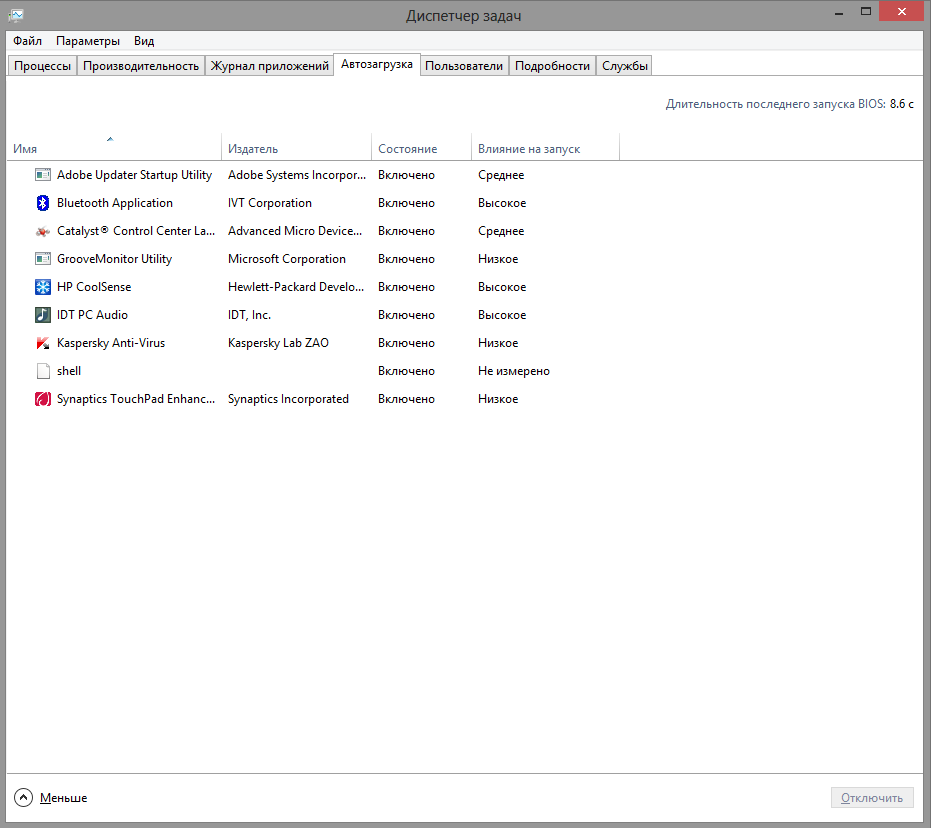Sort by the Состояние column header
The image size is (931, 828).
(x=407, y=149)
